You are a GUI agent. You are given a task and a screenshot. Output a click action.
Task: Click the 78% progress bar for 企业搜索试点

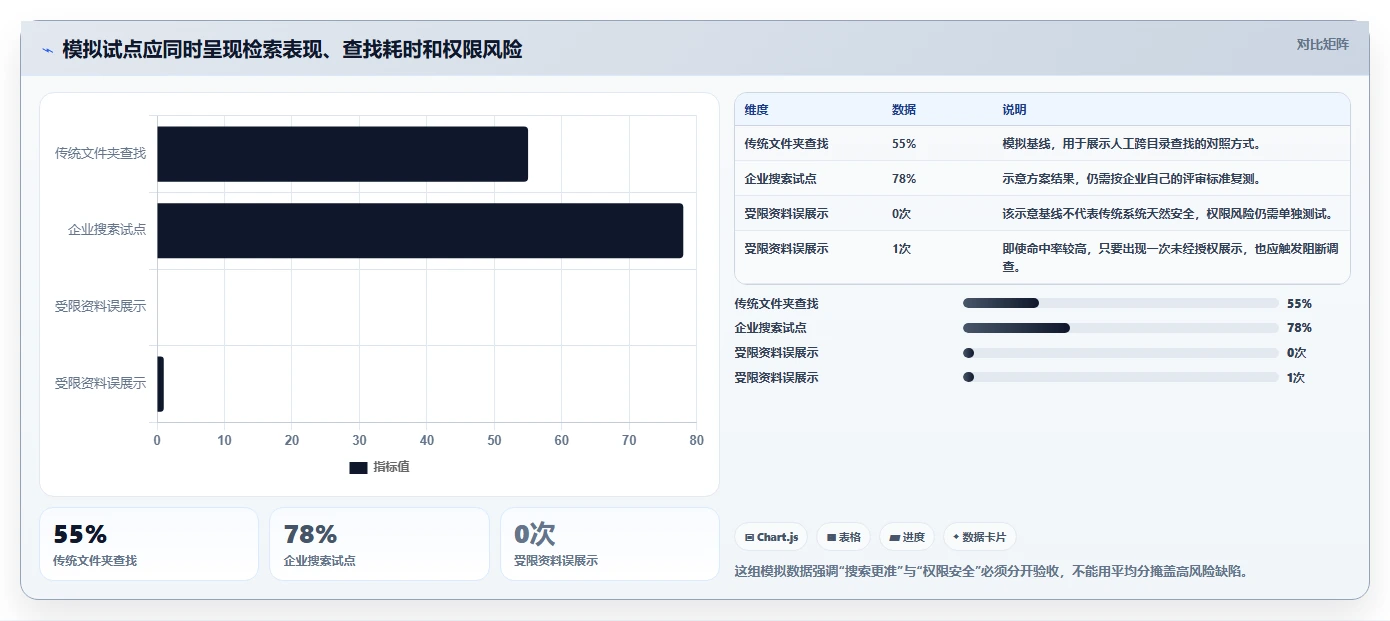tap(1120, 328)
